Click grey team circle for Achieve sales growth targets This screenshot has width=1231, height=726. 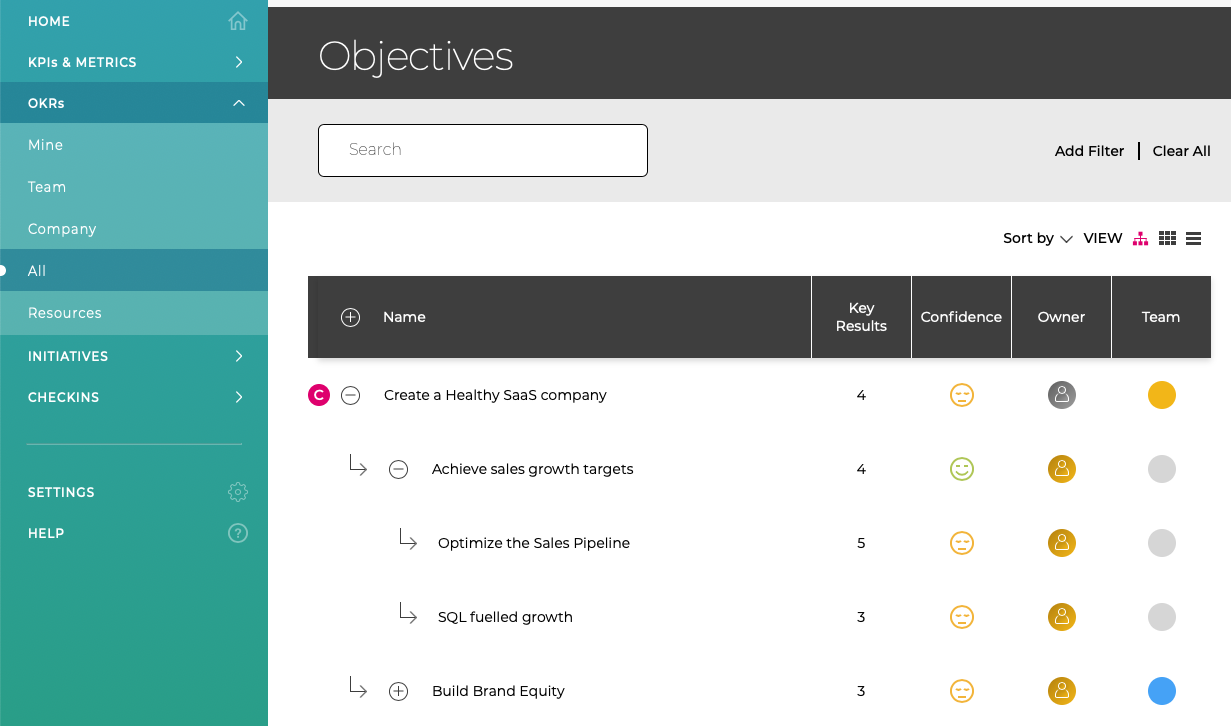coord(1161,469)
